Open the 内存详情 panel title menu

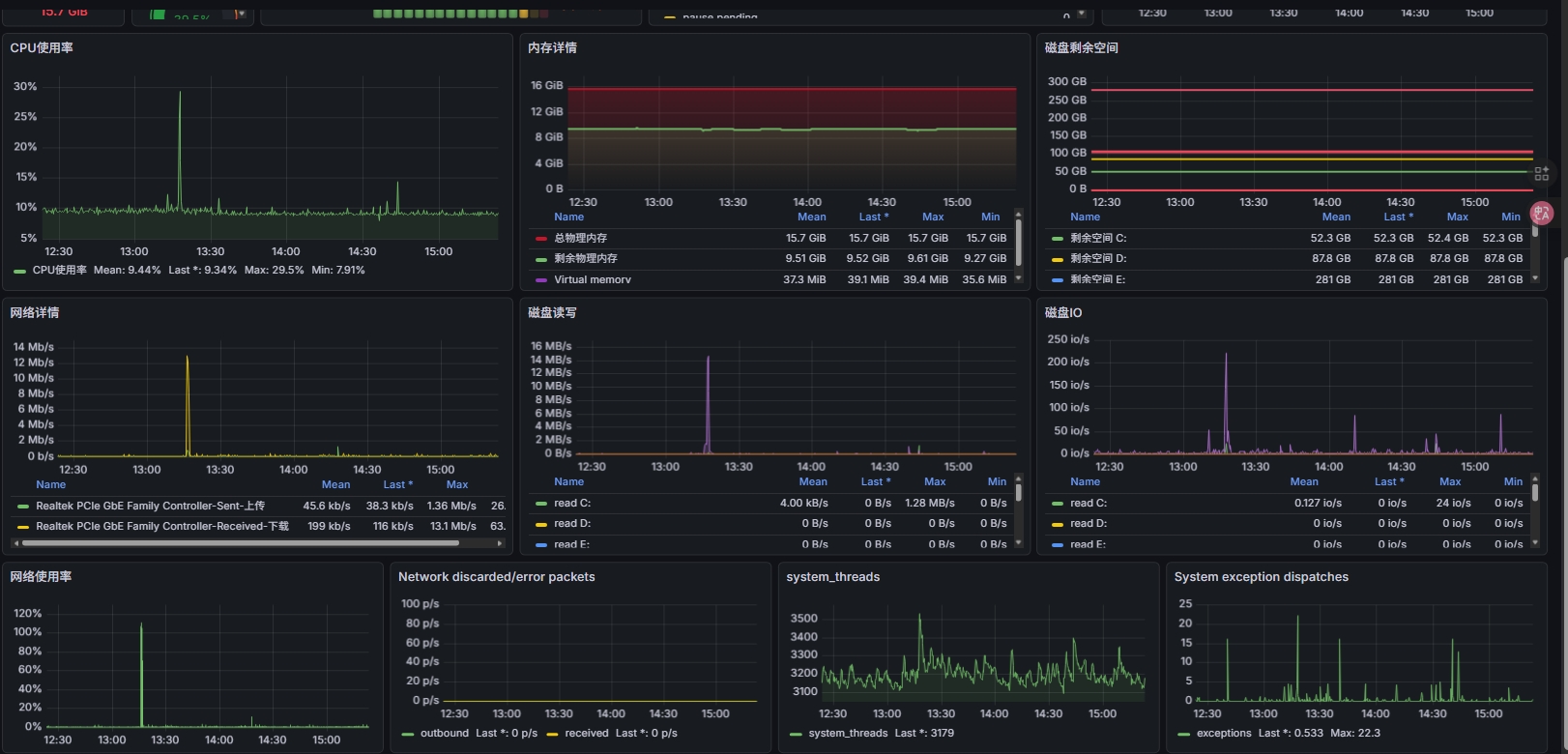click(552, 47)
